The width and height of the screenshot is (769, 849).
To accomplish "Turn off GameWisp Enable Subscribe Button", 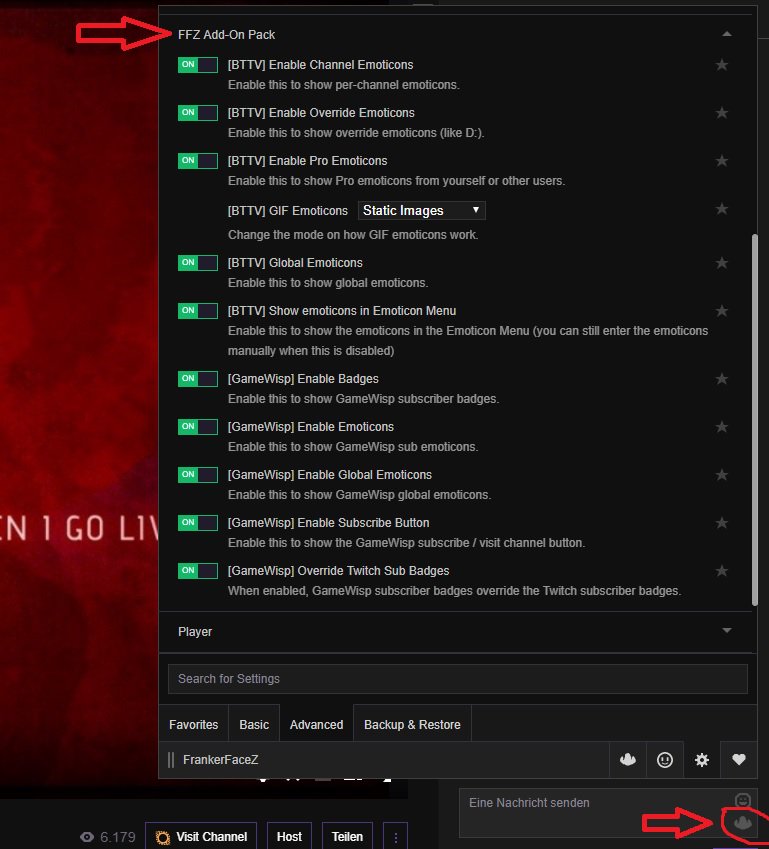I will (x=198, y=523).
